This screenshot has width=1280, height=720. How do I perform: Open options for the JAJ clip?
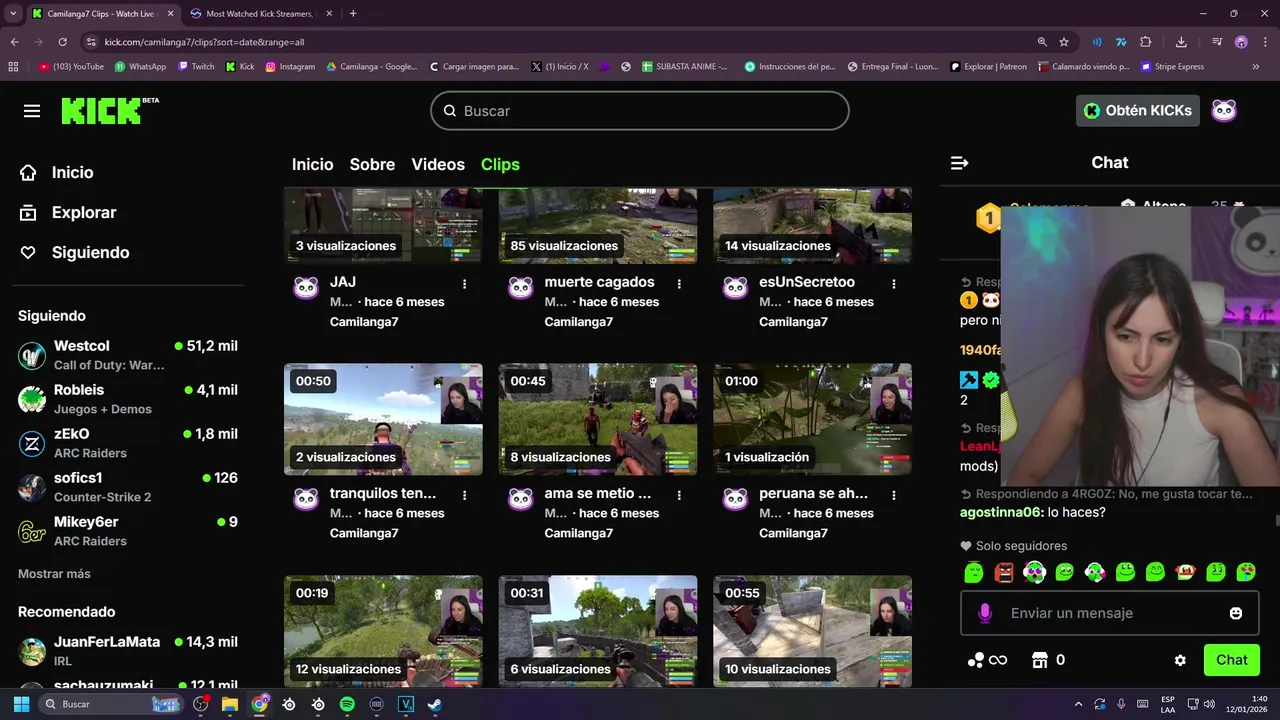click(464, 284)
